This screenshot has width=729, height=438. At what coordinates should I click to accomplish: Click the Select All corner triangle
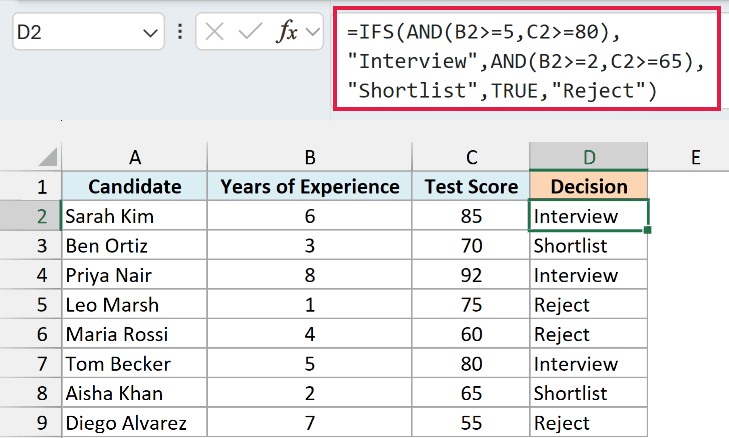[48, 157]
